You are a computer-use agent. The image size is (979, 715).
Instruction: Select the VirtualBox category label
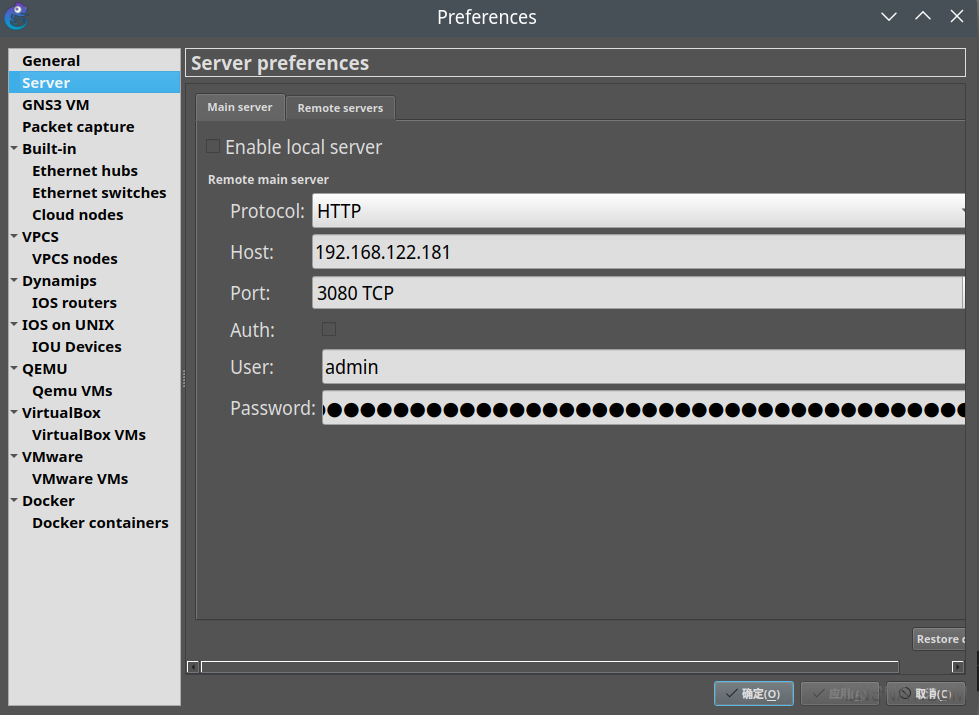coord(61,413)
